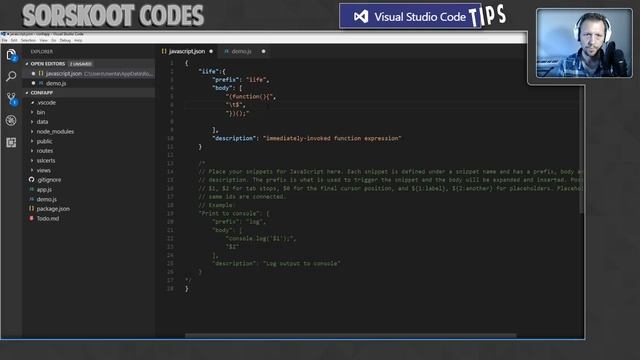Click the JSON braces icon on javascript.json tab
Viewport: 640px width, 360px height.
[164, 51]
